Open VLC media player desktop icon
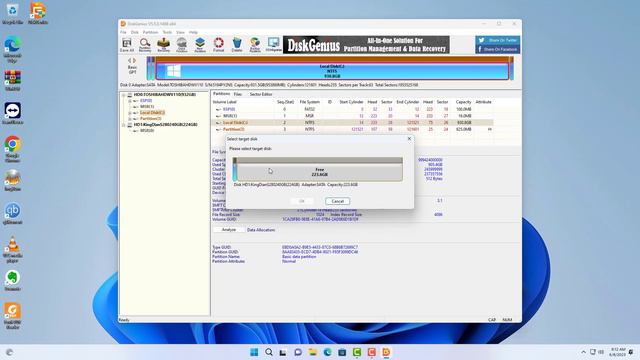 [x=12, y=250]
